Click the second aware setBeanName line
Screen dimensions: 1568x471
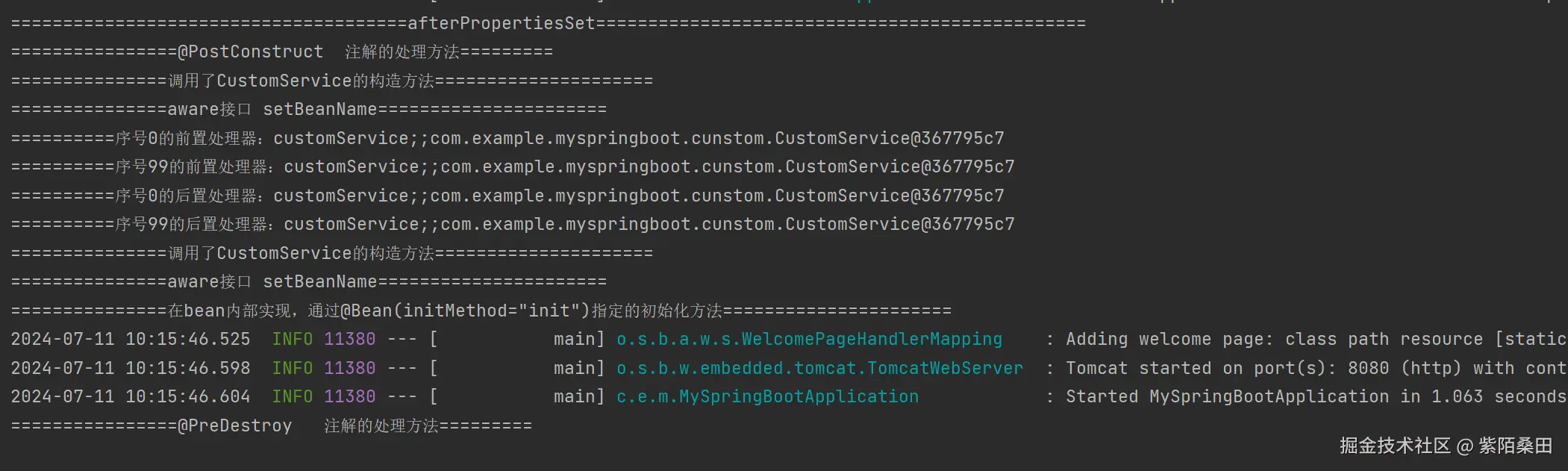point(308,281)
